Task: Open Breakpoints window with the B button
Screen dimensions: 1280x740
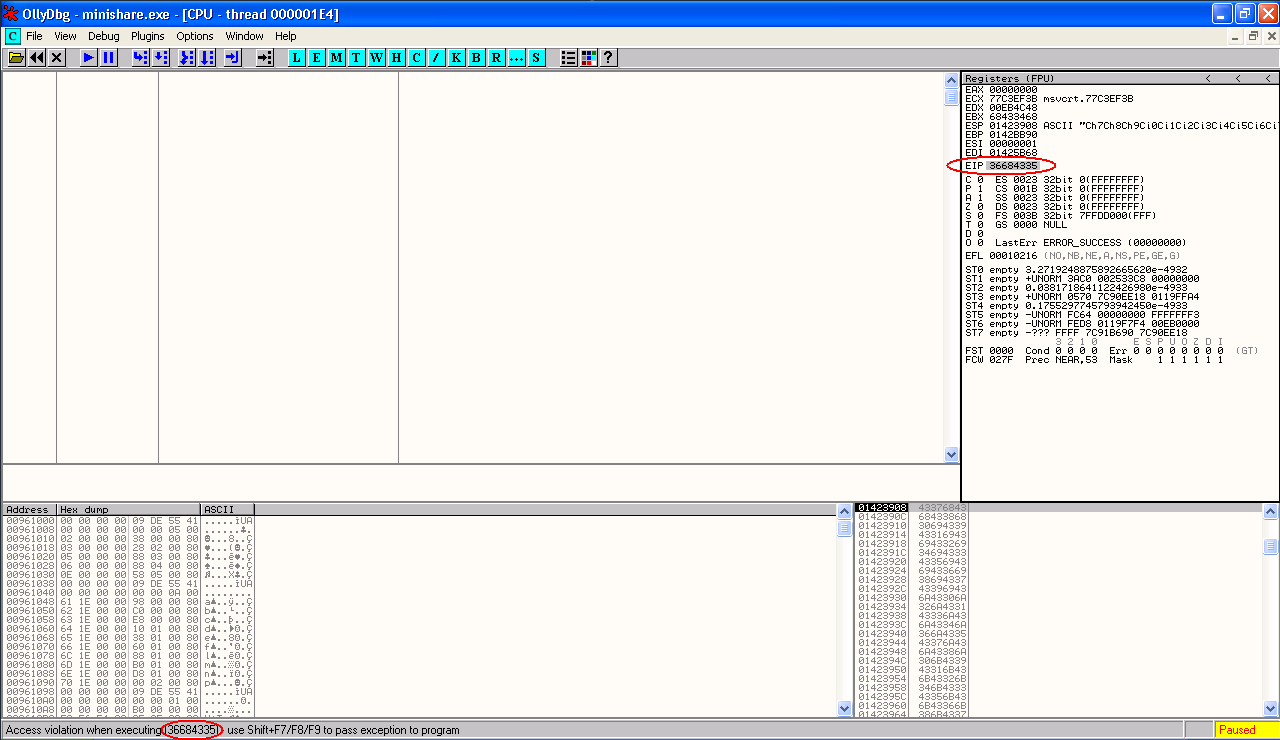Action: (x=477, y=58)
